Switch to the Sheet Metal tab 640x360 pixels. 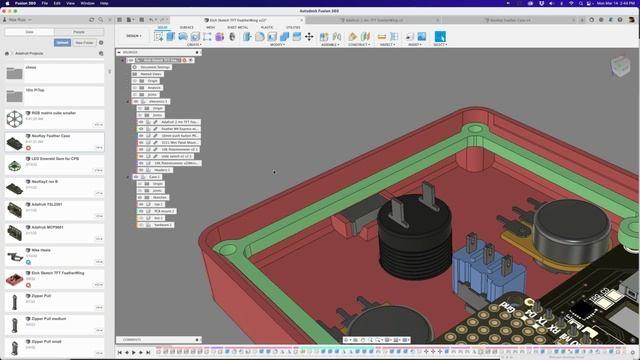pos(238,27)
